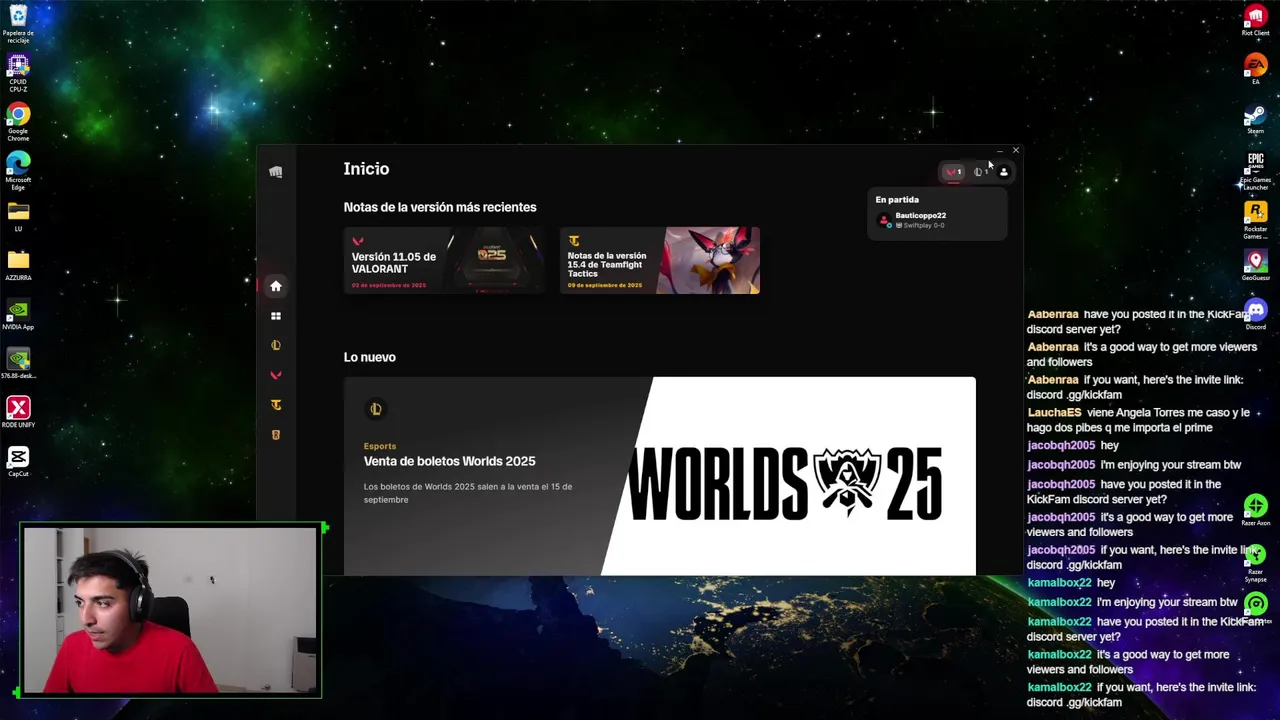Select friend Bauticoppo22 in the En partida popup
This screenshot has width=1280, height=720.
point(937,220)
